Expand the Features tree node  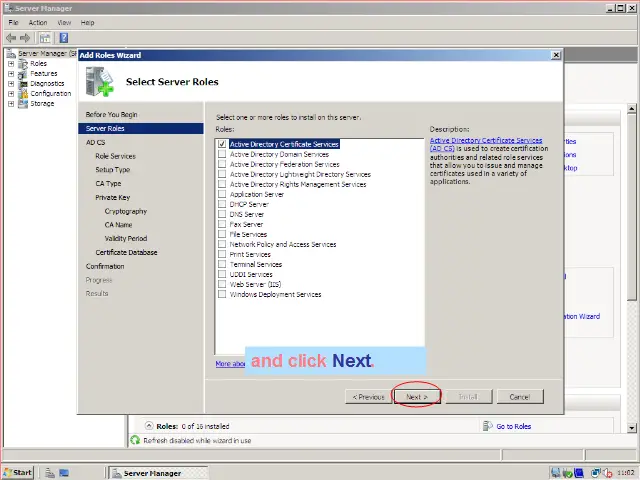(11, 74)
